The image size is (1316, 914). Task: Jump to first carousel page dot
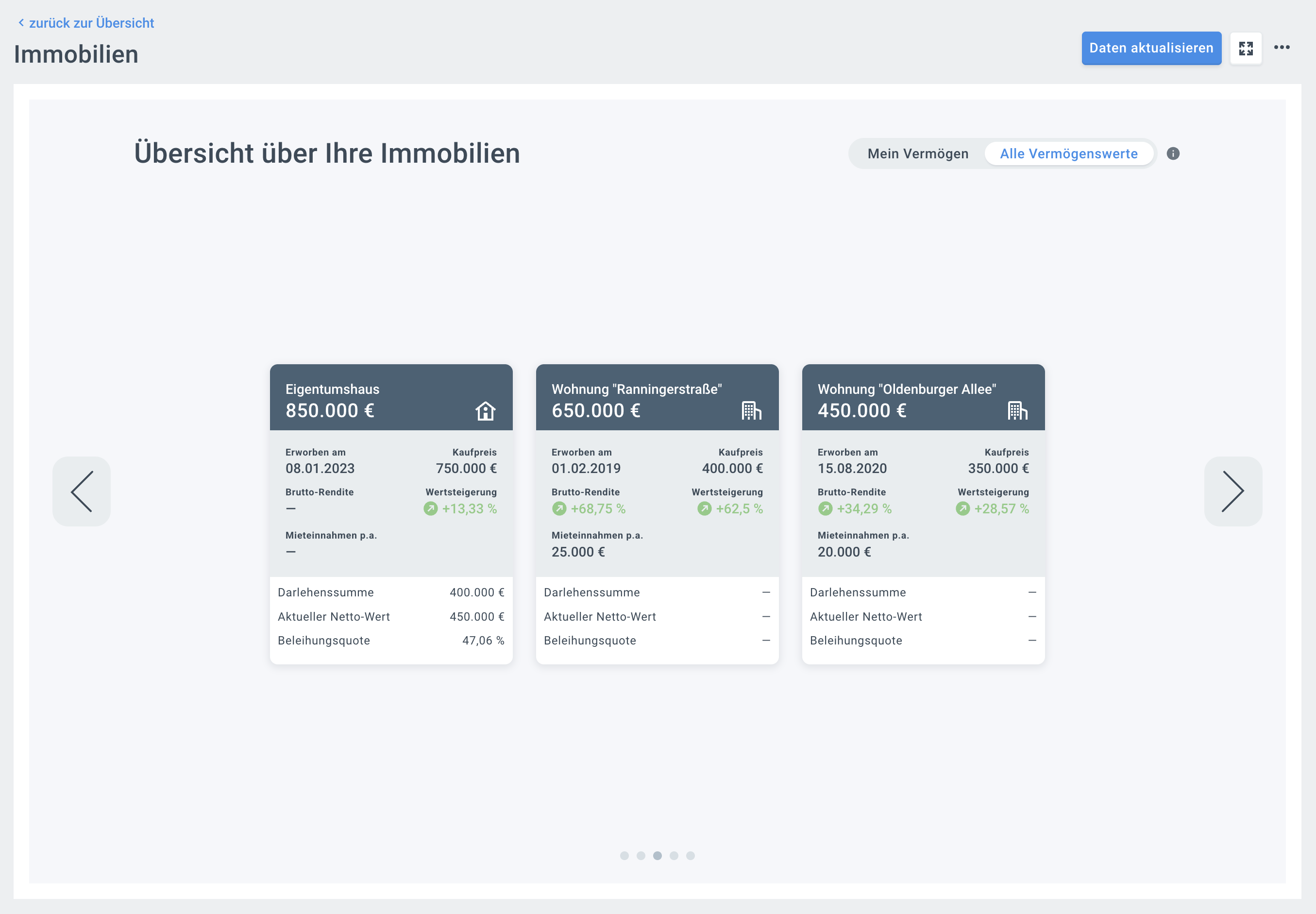tap(624, 856)
